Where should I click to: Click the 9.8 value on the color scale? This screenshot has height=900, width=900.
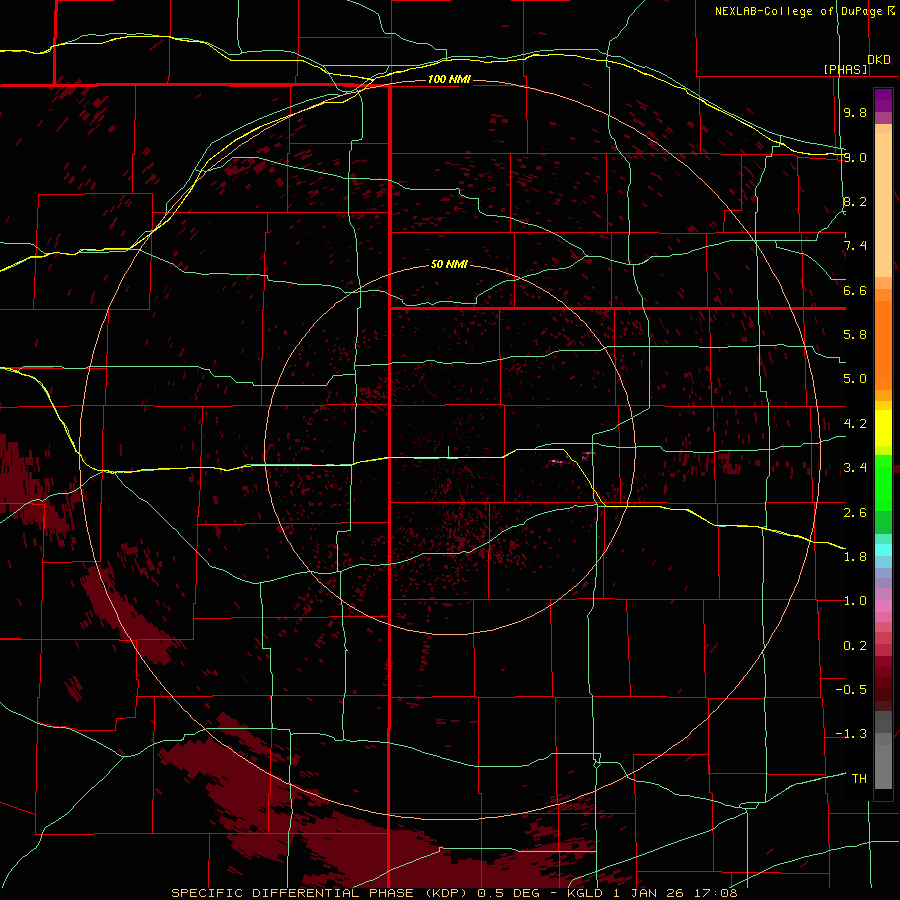855,112
